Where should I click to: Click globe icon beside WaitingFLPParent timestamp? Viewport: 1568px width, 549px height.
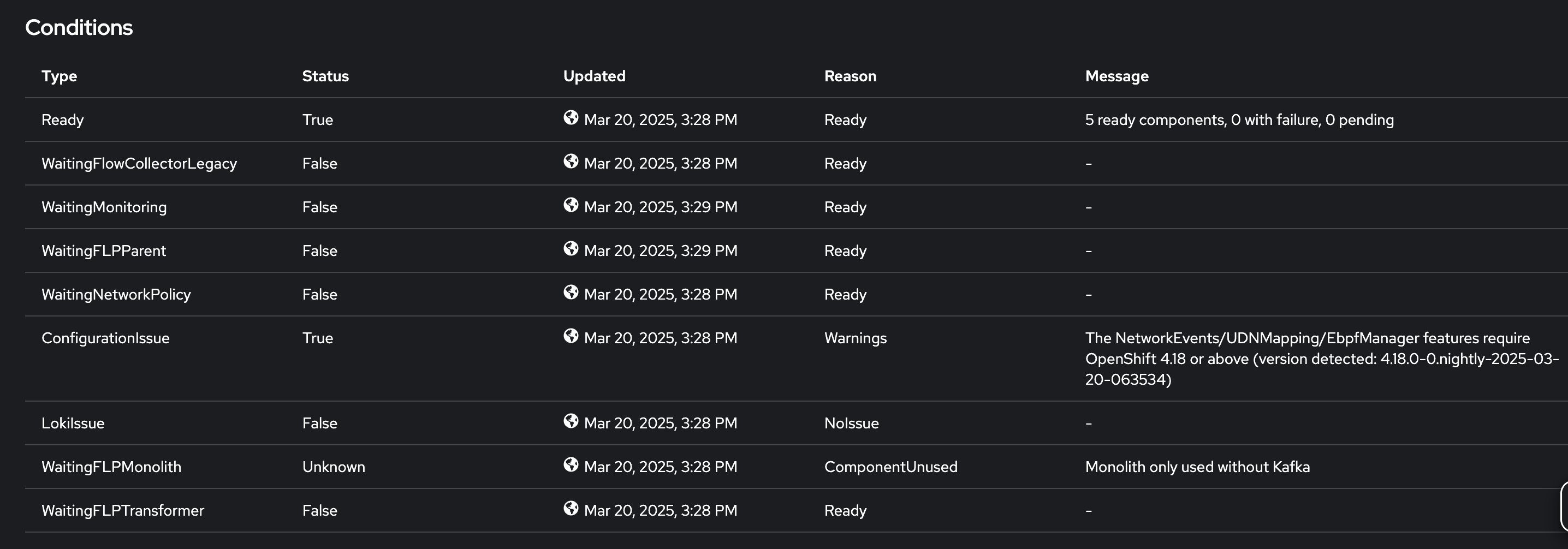point(571,248)
